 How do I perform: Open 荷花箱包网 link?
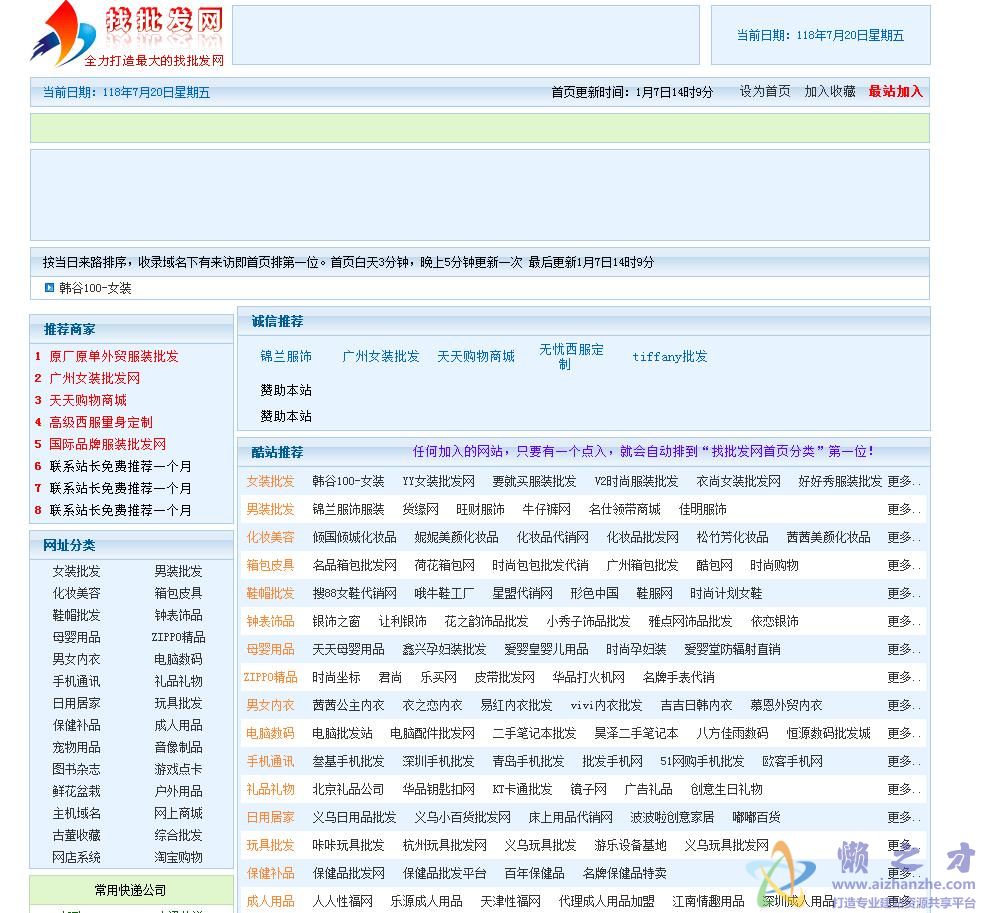point(444,565)
